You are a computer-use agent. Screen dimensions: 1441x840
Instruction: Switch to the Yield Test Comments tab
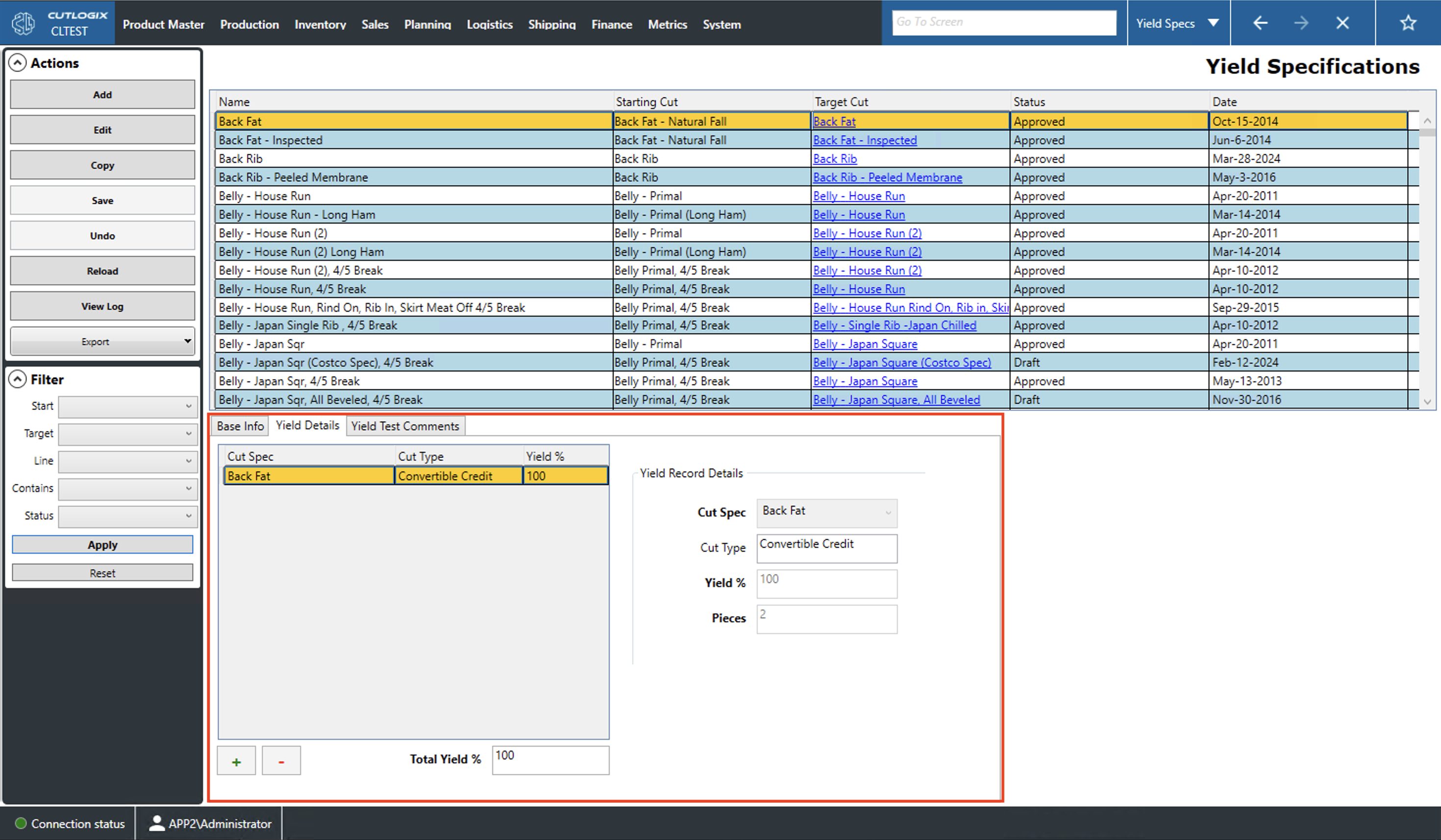coord(405,425)
